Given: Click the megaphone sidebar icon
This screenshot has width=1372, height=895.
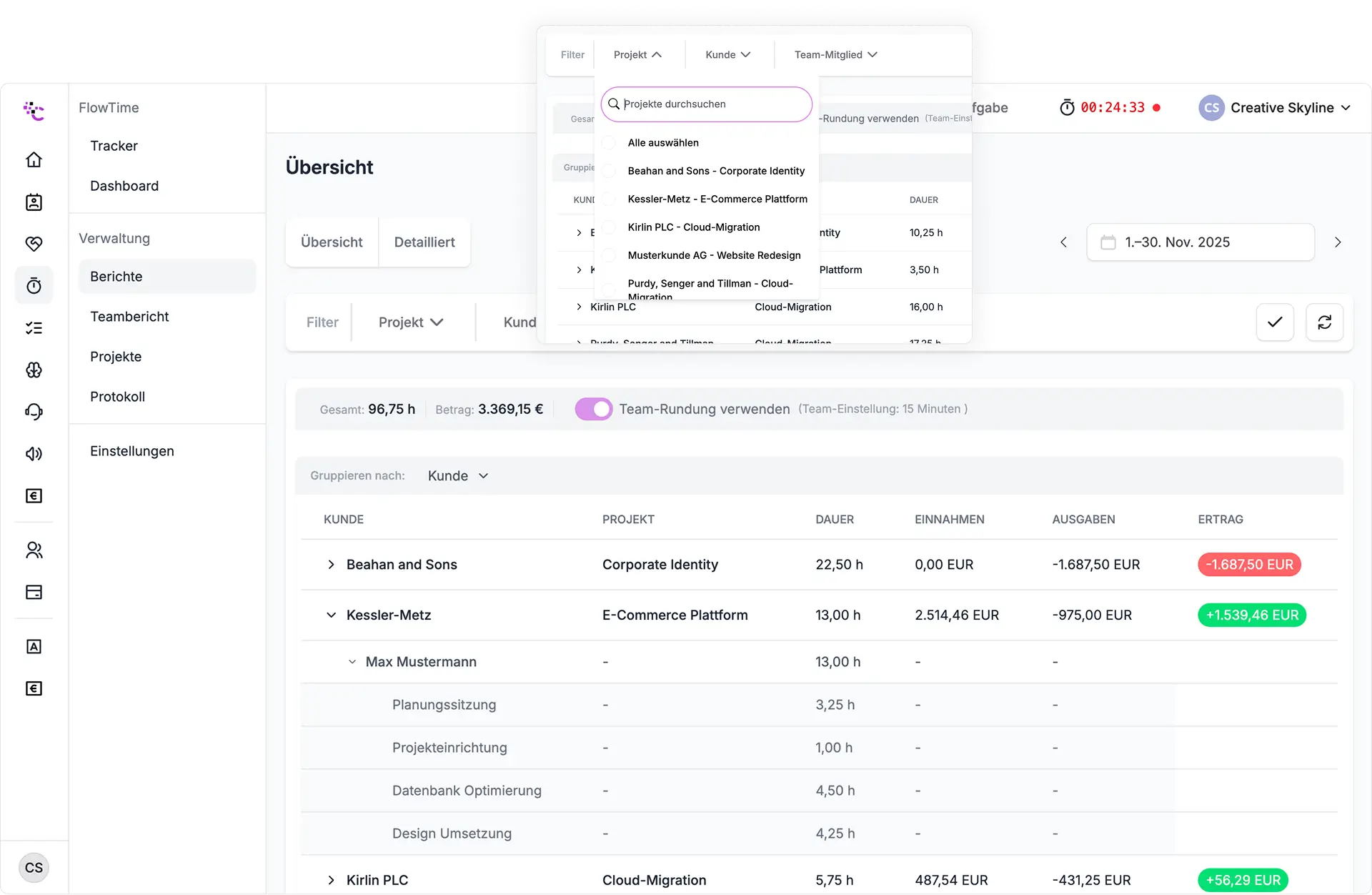Looking at the screenshot, I should pyautogui.click(x=34, y=454).
